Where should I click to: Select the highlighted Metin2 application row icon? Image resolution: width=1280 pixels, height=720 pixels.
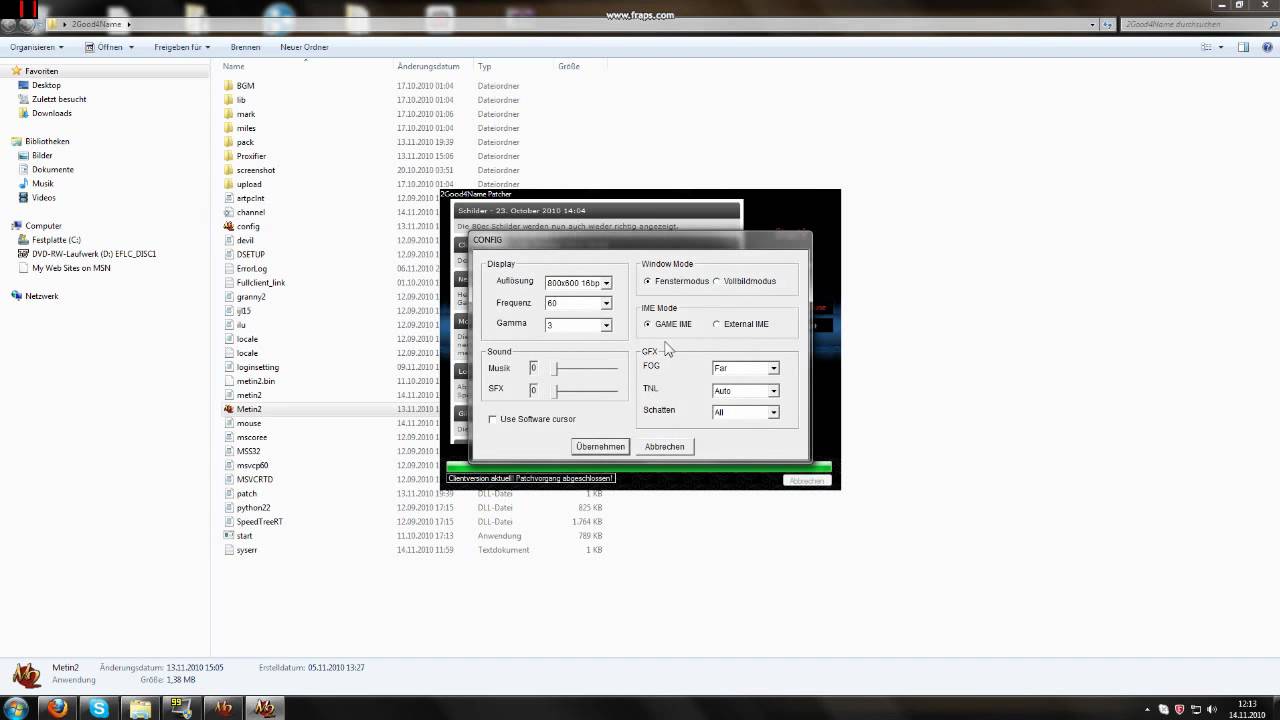(228, 409)
